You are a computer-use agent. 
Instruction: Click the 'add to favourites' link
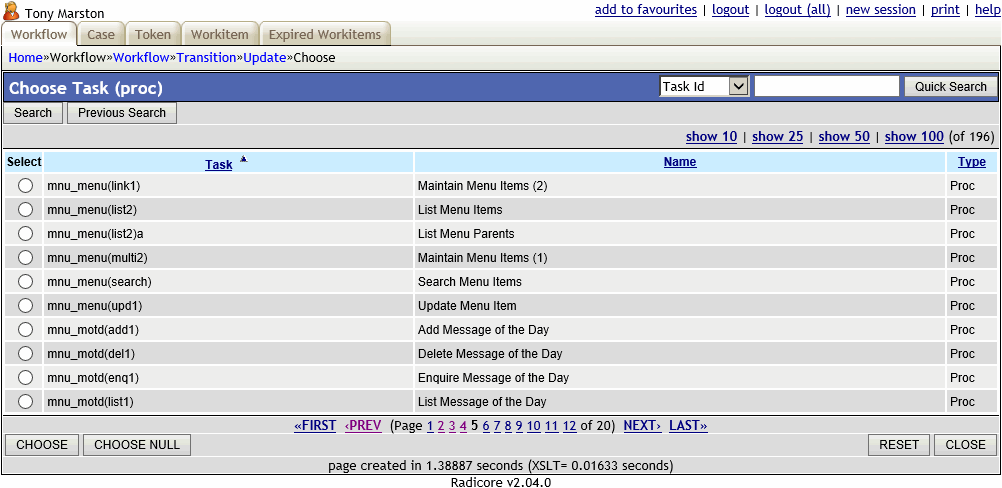pos(645,10)
